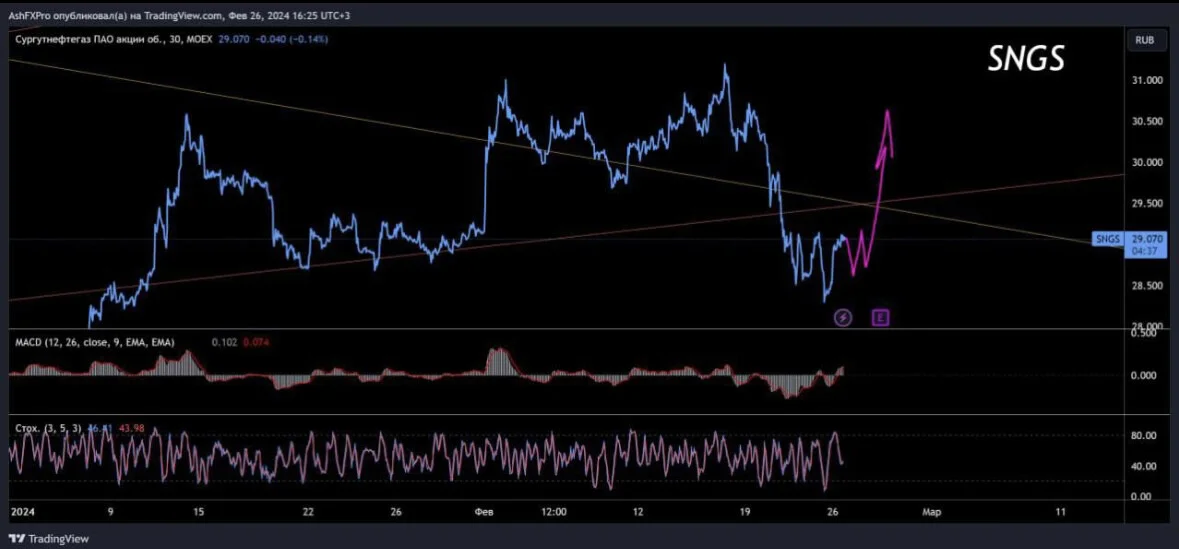Click the Мар date label on time axis

[932, 512]
